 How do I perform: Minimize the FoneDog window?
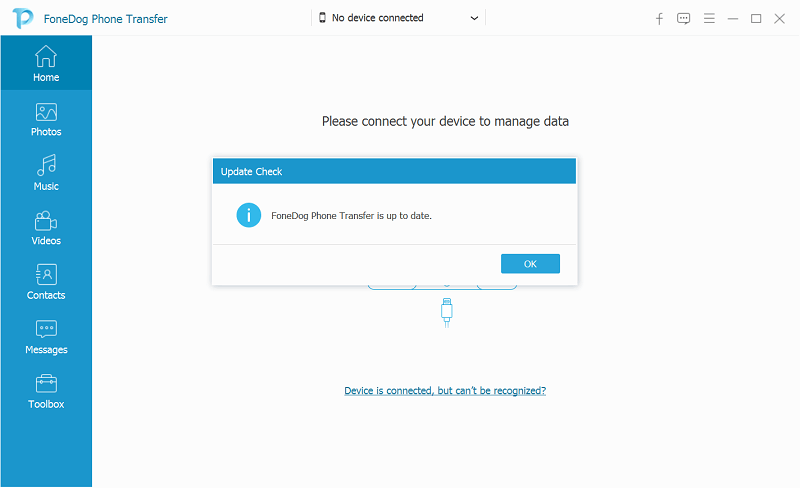733,19
